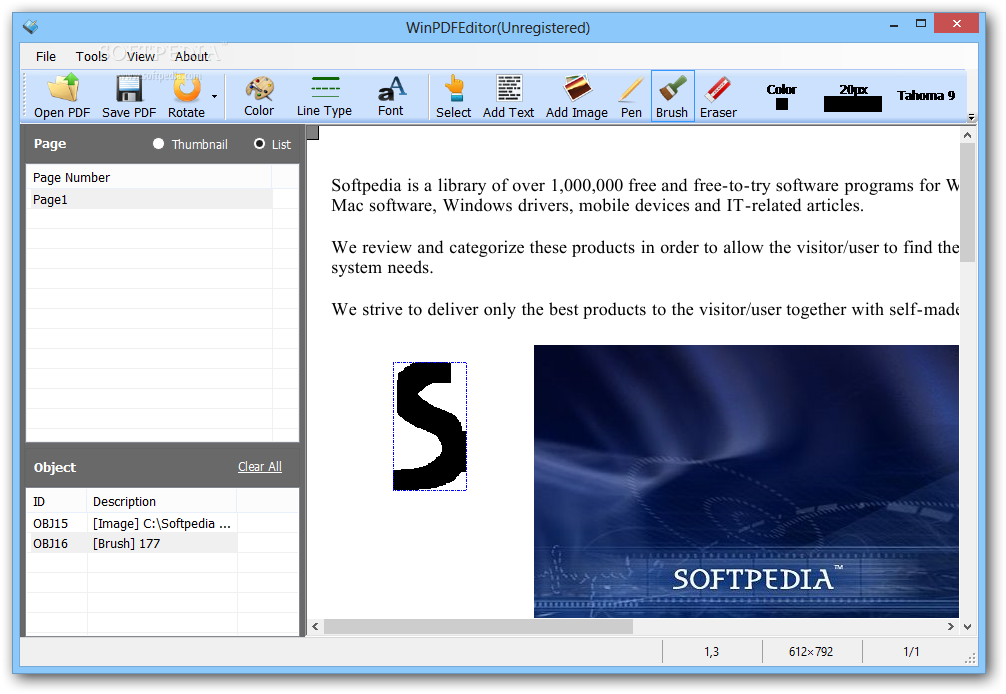The height and width of the screenshot is (694, 1006).
Task: Click the horizontal scrollbar thumb
Action: [479, 627]
